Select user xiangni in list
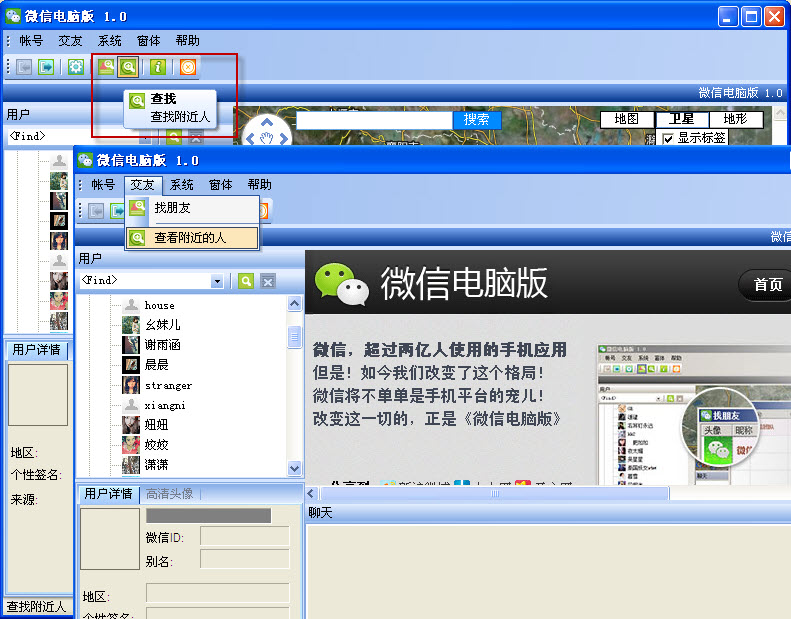This screenshot has height=619, width=791. tap(165, 406)
